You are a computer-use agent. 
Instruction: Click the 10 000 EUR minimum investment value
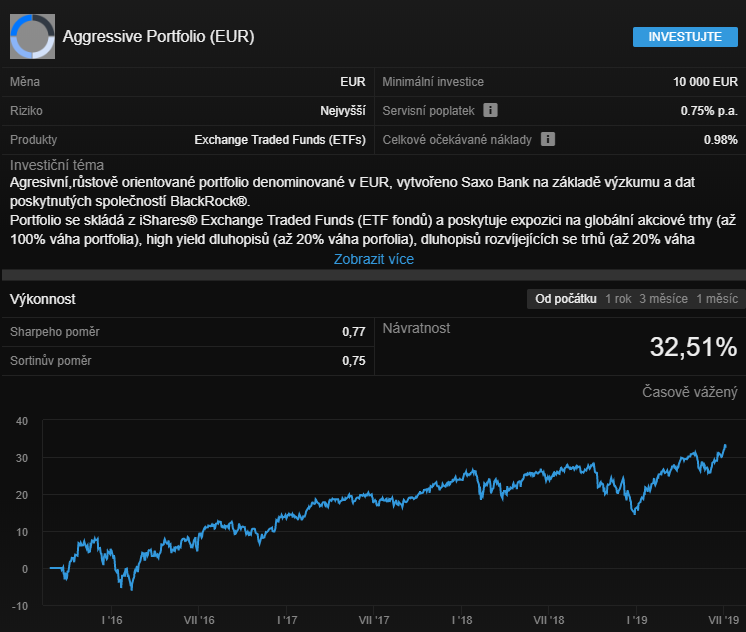pos(705,82)
